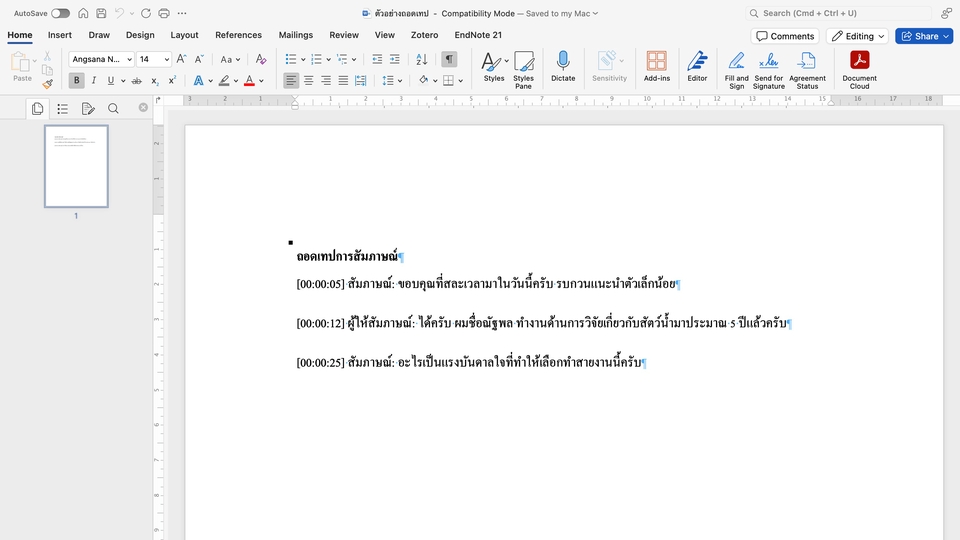
Task: Select the page 1 thumbnail
Action: [x=76, y=167]
